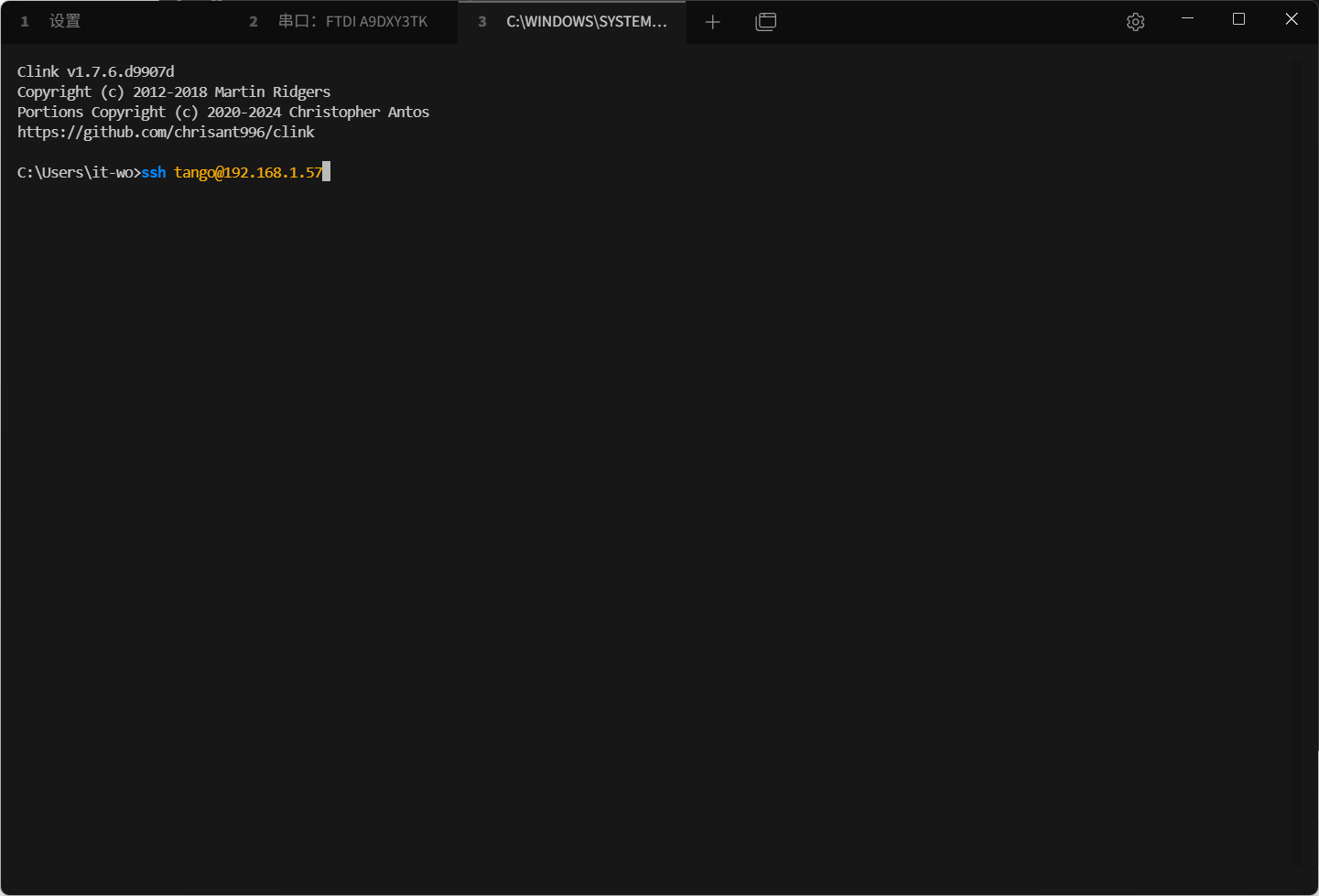Minimize the terminal window
The height and width of the screenshot is (896, 1319).
click(1187, 19)
